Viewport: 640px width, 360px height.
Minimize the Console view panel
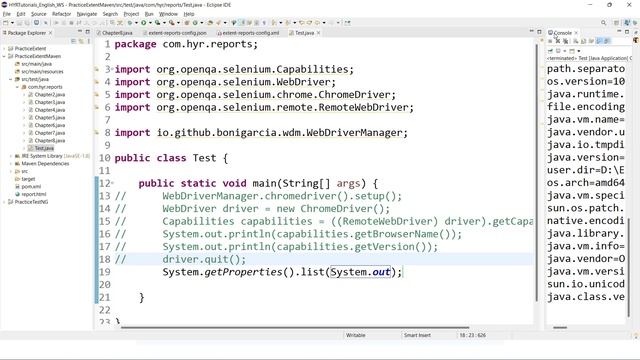pyautogui.click(x=619, y=31)
